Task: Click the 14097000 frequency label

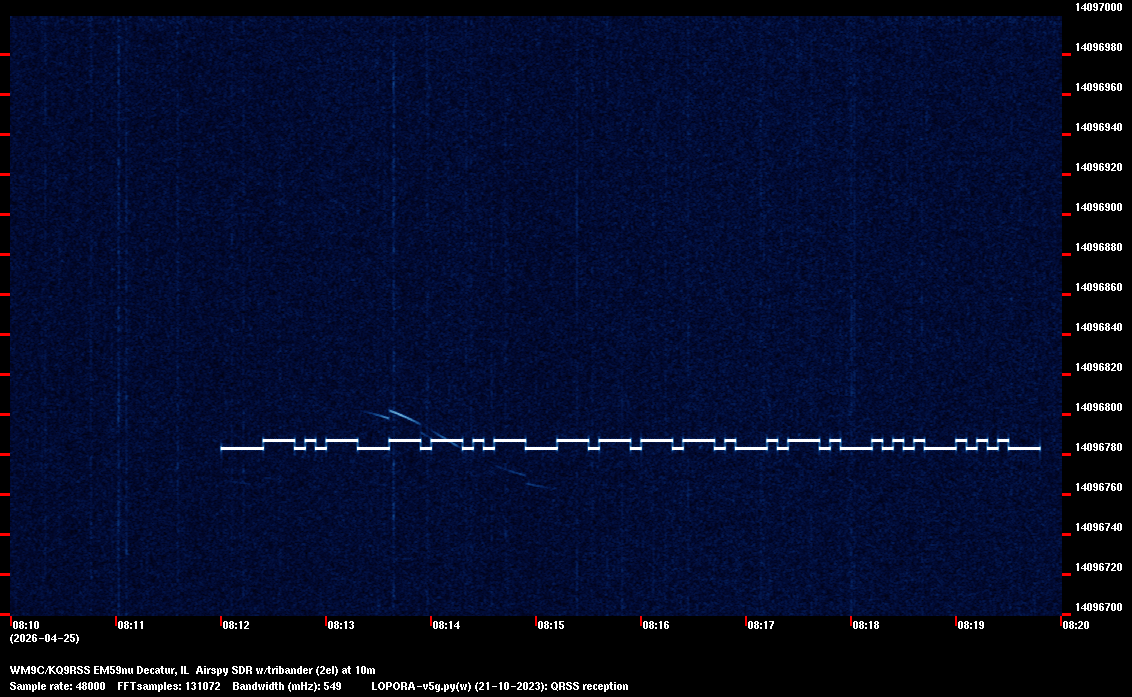Action: pos(1098,7)
